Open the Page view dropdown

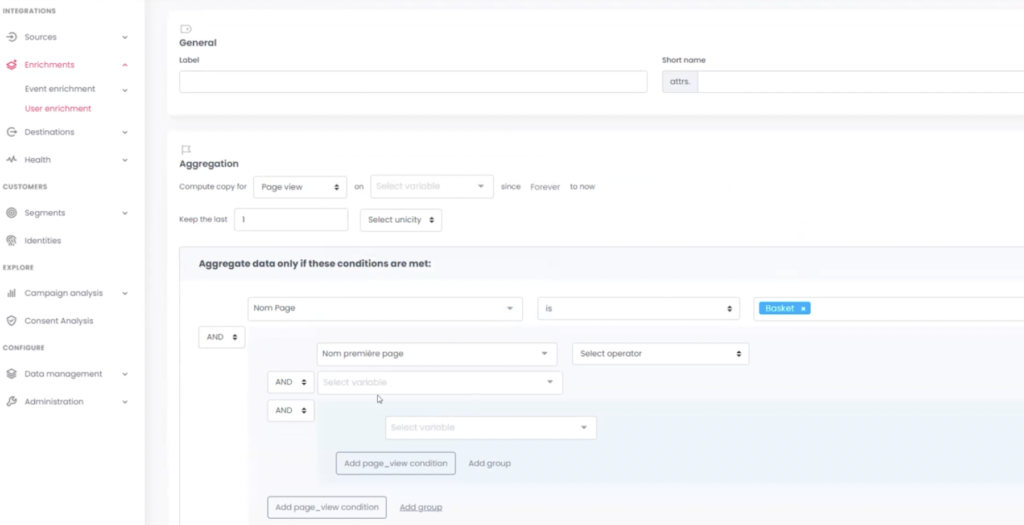(299, 187)
